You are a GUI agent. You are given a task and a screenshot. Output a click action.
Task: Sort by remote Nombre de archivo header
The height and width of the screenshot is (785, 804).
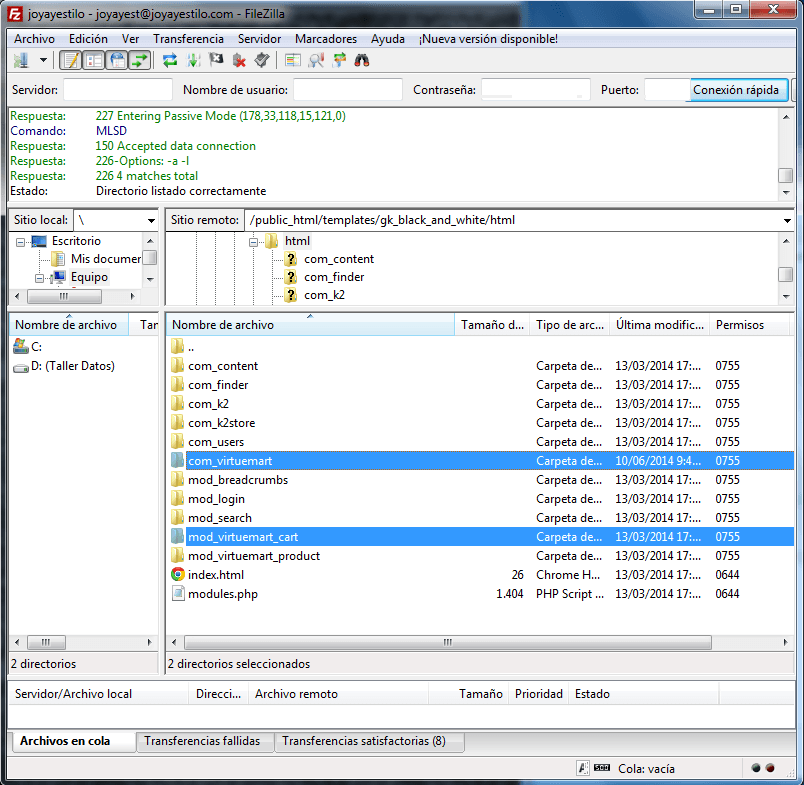tap(311, 325)
